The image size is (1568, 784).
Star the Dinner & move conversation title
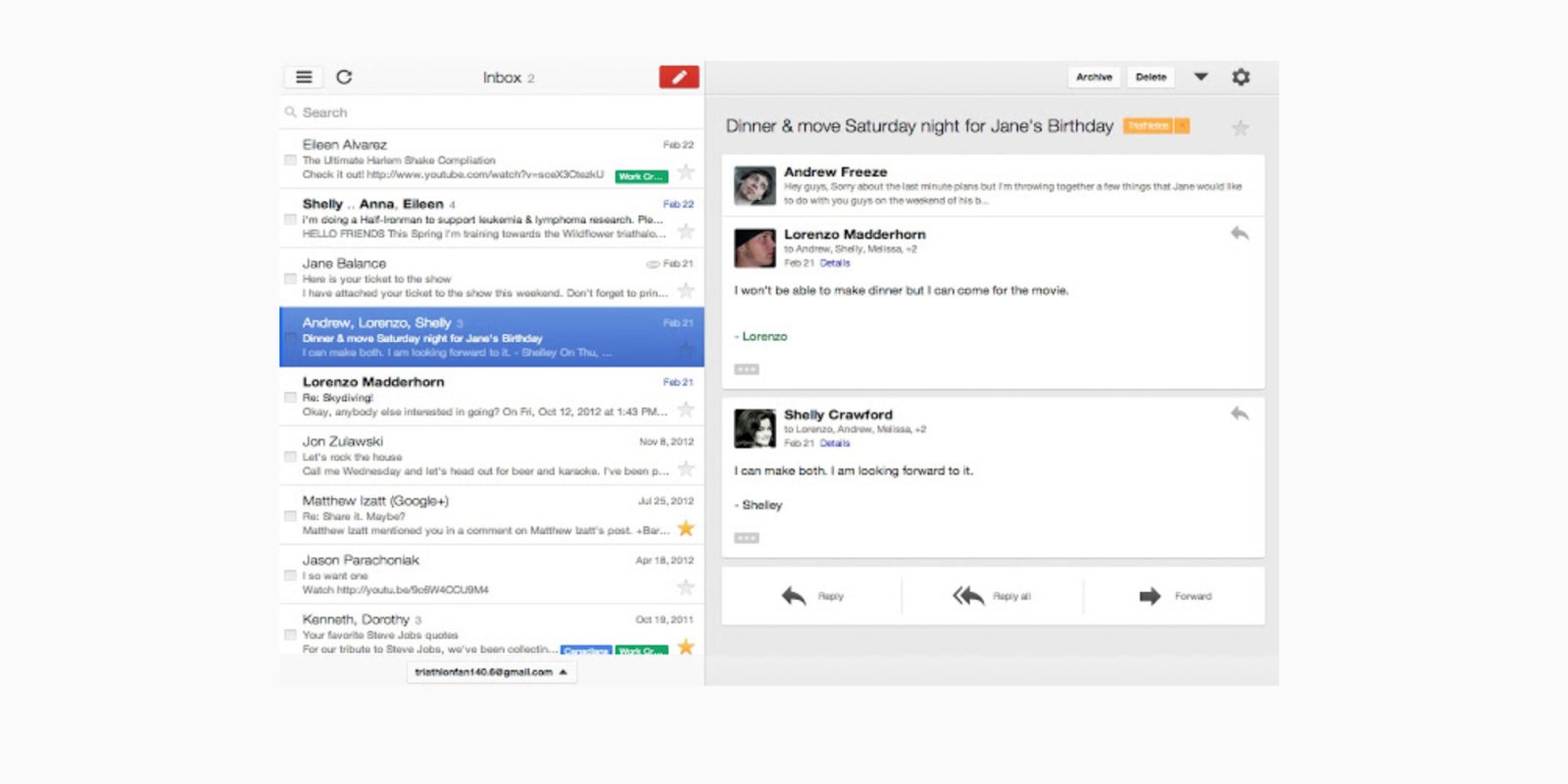point(1240,128)
